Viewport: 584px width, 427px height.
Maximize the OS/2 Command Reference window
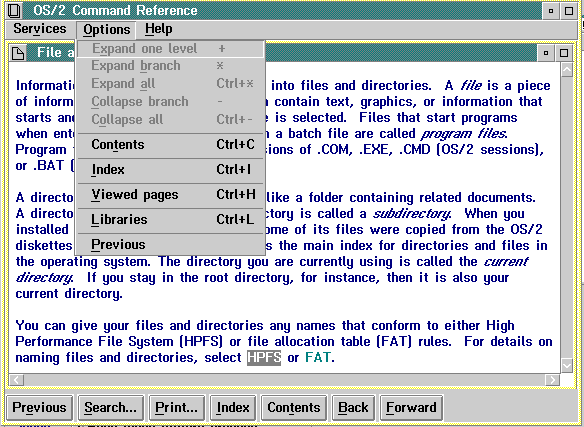569,10
